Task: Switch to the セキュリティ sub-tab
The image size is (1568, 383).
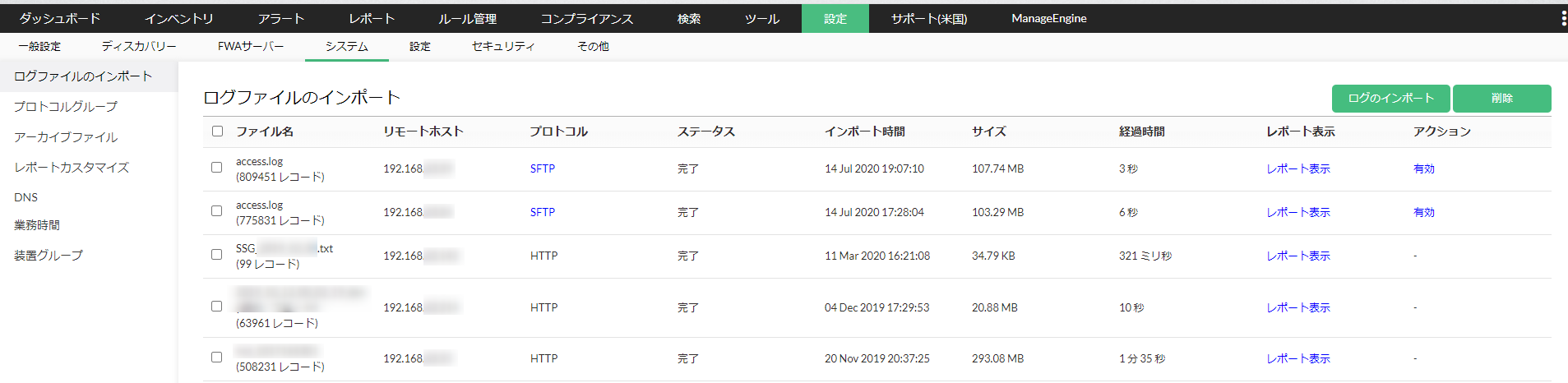Action: pyautogui.click(x=503, y=46)
